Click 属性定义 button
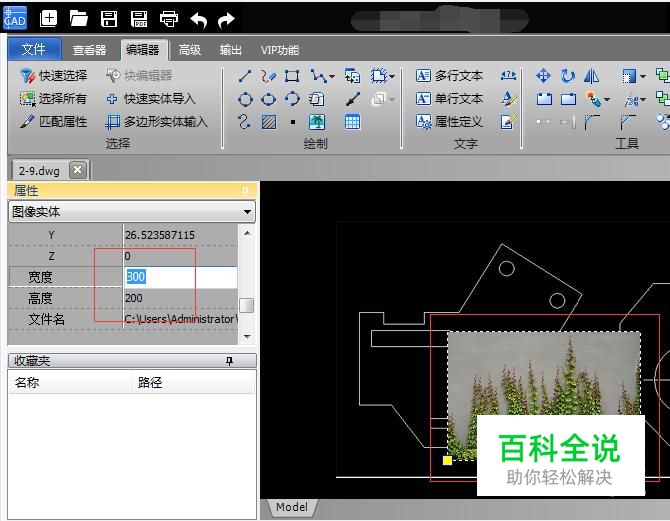Screen dimensions: 670x521 pos(450,122)
